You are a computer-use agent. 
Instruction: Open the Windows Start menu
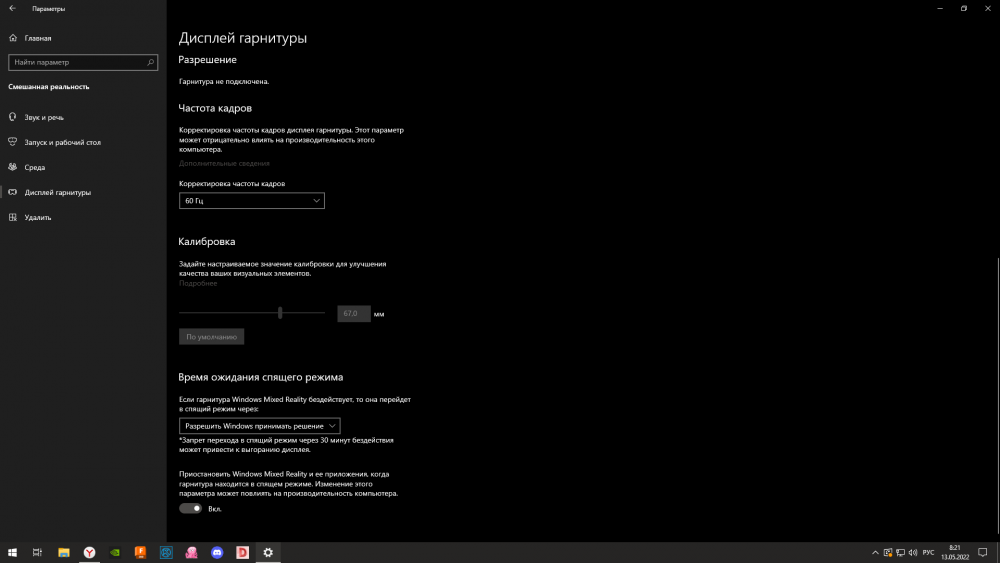tap(12, 553)
